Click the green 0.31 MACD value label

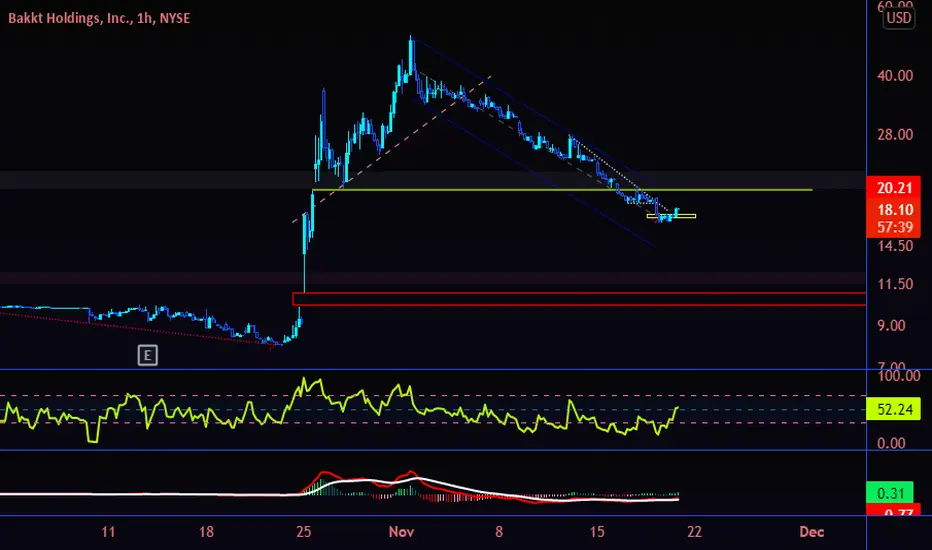pos(890,493)
